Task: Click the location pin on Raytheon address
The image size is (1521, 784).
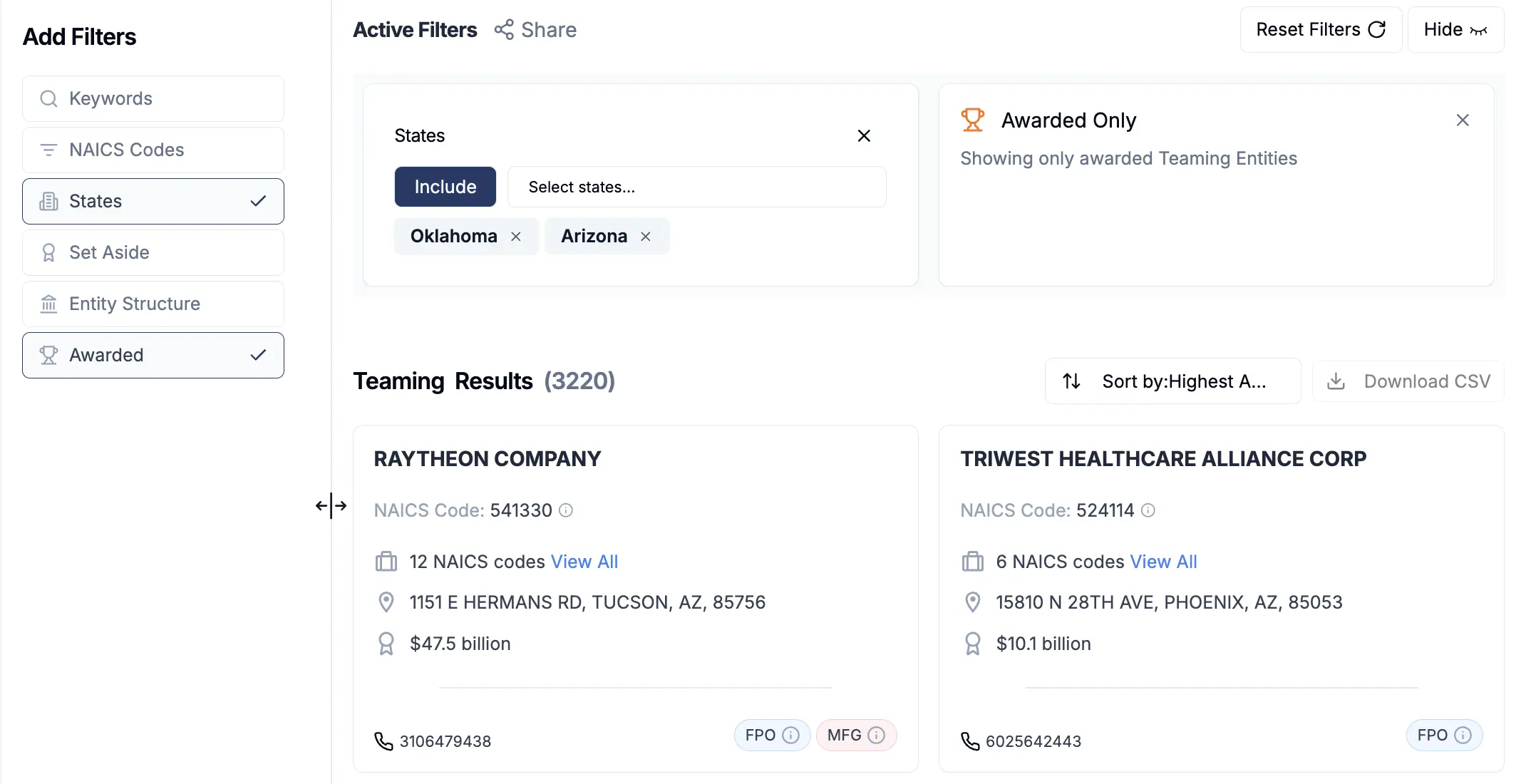Action: tap(386, 602)
